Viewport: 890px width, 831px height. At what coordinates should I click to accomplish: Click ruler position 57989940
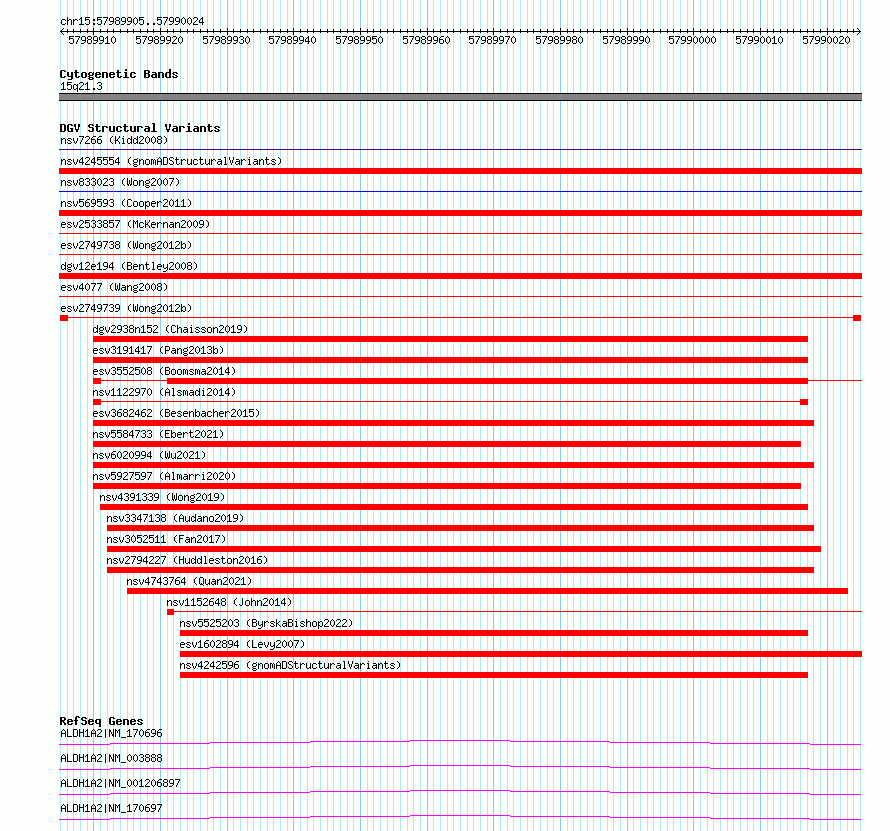[x=292, y=40]
